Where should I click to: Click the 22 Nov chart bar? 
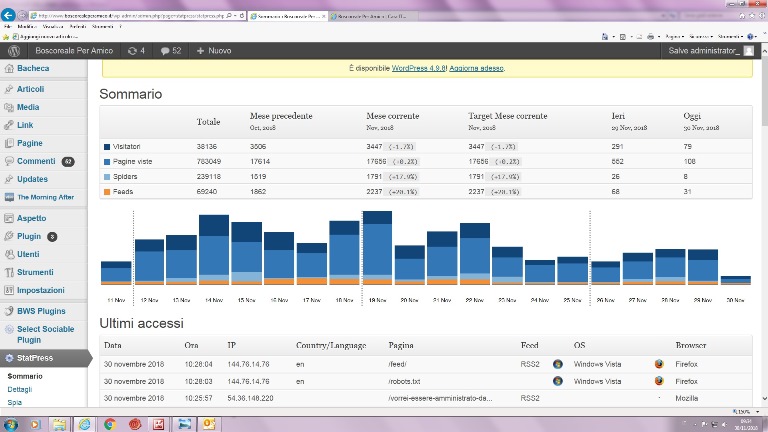[475, 254]
